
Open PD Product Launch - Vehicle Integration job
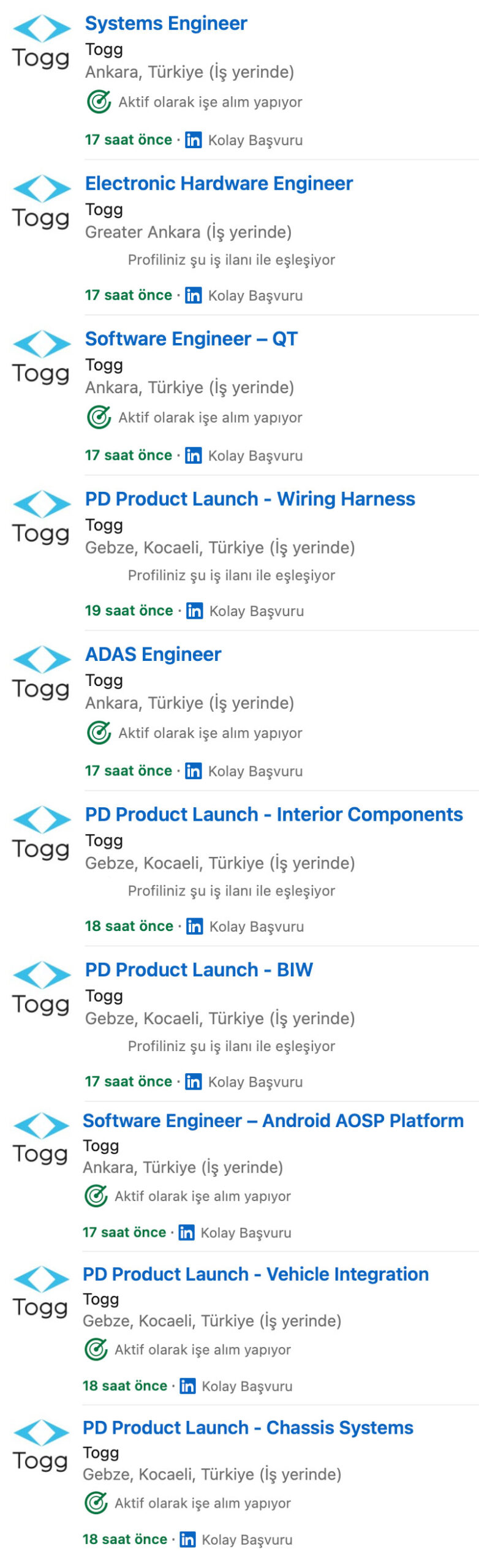[x=255, y=1274]
